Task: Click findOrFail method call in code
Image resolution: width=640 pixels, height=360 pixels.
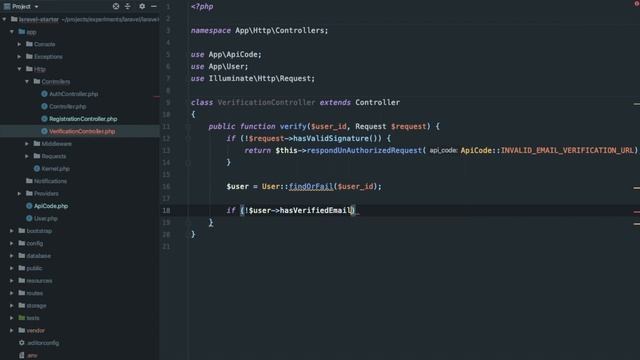Action: tap(311, 187)
